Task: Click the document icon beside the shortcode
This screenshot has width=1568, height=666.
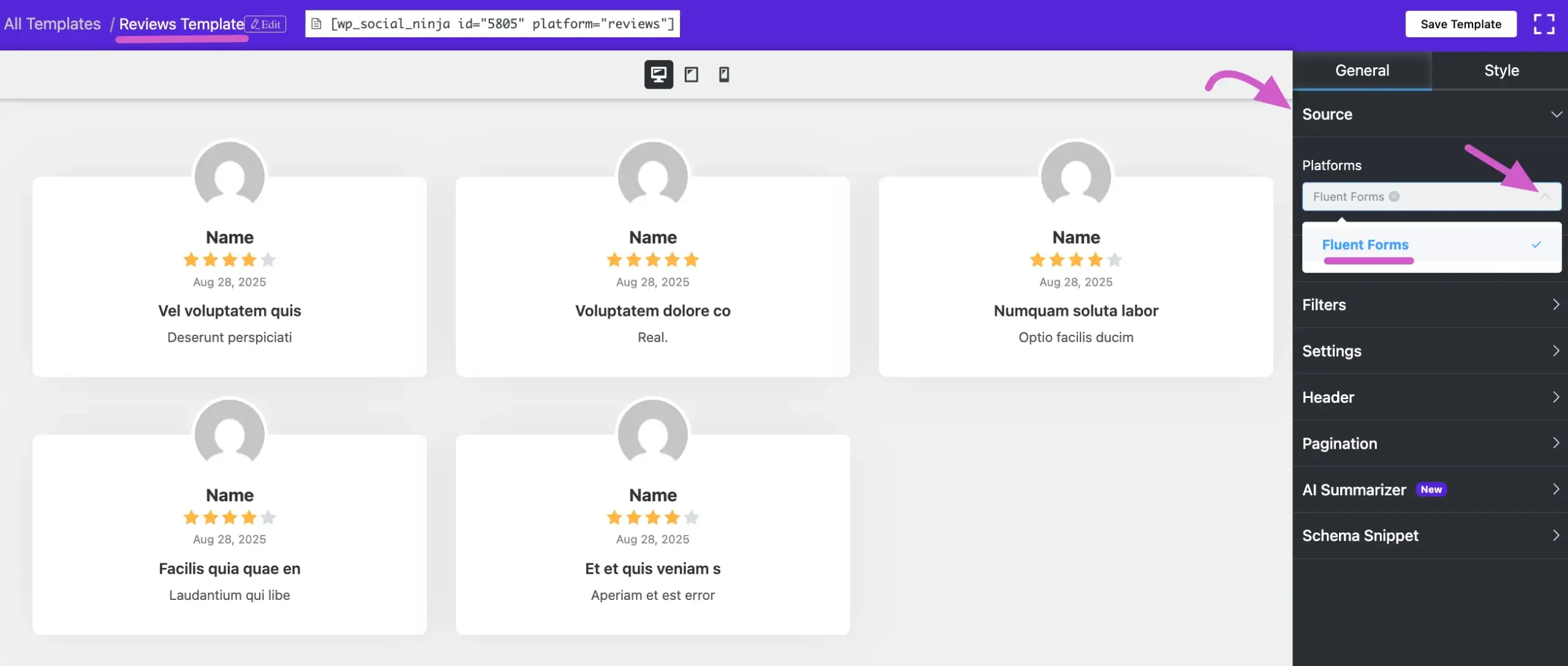Action: 317,23
